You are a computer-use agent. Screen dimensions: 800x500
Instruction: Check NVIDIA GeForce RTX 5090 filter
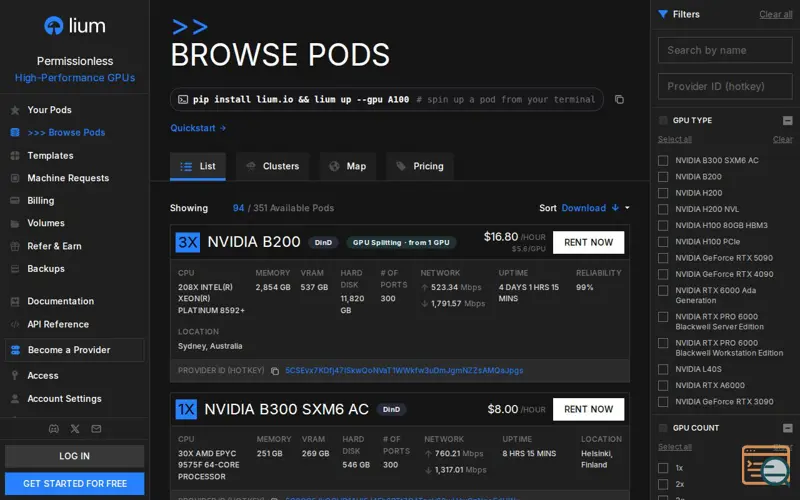pyautogui.click(x=663, y=258)
